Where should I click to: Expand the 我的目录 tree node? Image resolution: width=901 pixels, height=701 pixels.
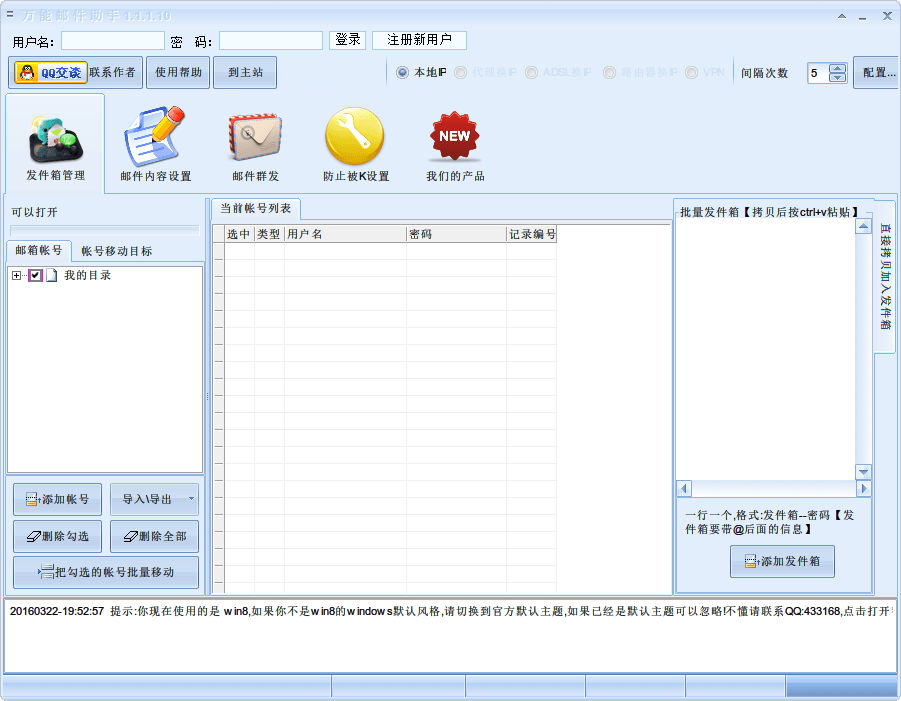click(x=16, y=276)
